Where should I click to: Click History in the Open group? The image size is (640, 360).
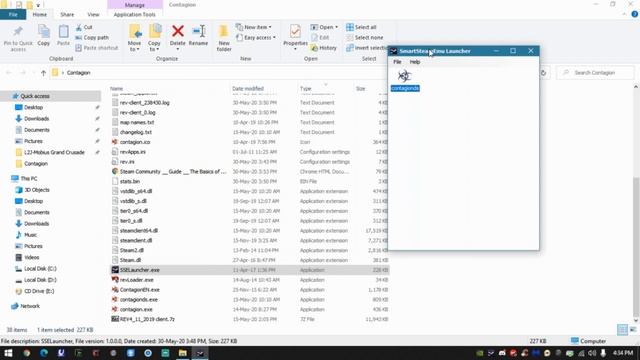324,48
